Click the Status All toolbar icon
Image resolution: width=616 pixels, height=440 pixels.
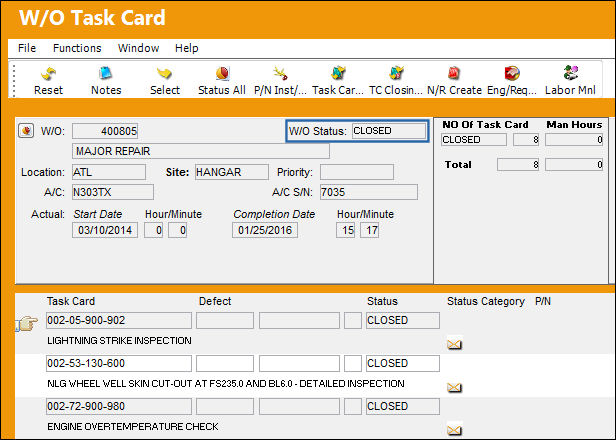click(x=222, y=73)
